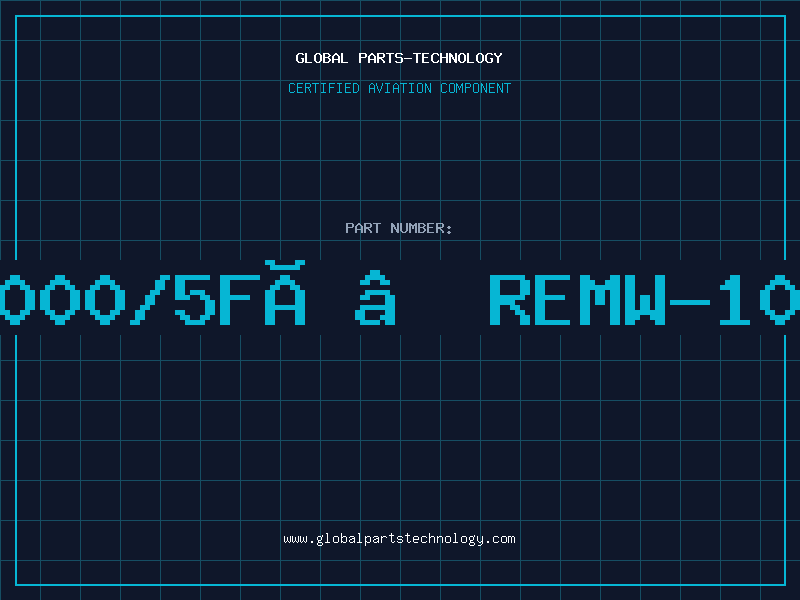Click the GLOBAL PARTS-TECHNOLOGY heading

click(x=399, y=58)
